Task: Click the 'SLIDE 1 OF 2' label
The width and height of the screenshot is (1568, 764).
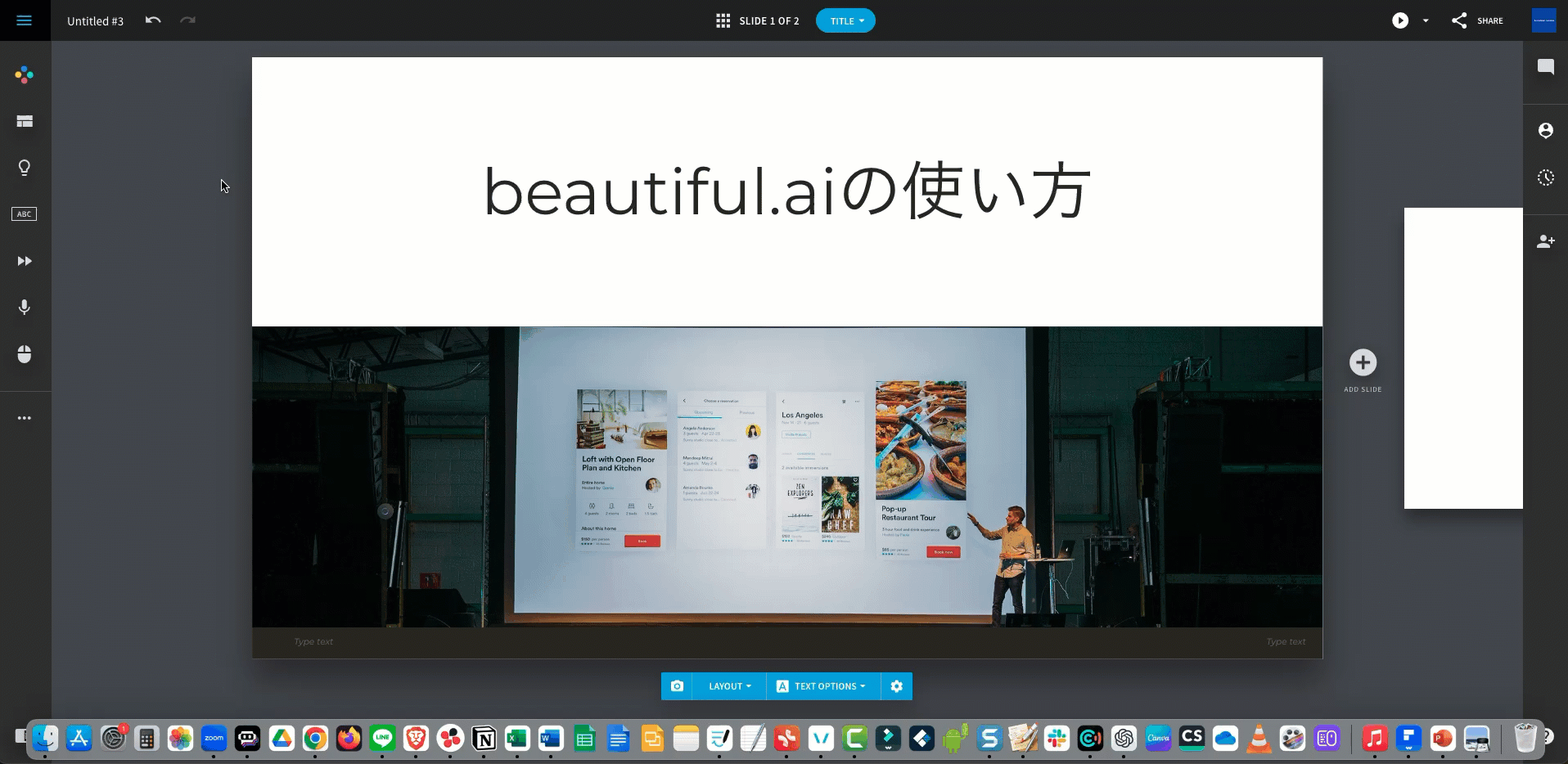Action: (768, 21)
